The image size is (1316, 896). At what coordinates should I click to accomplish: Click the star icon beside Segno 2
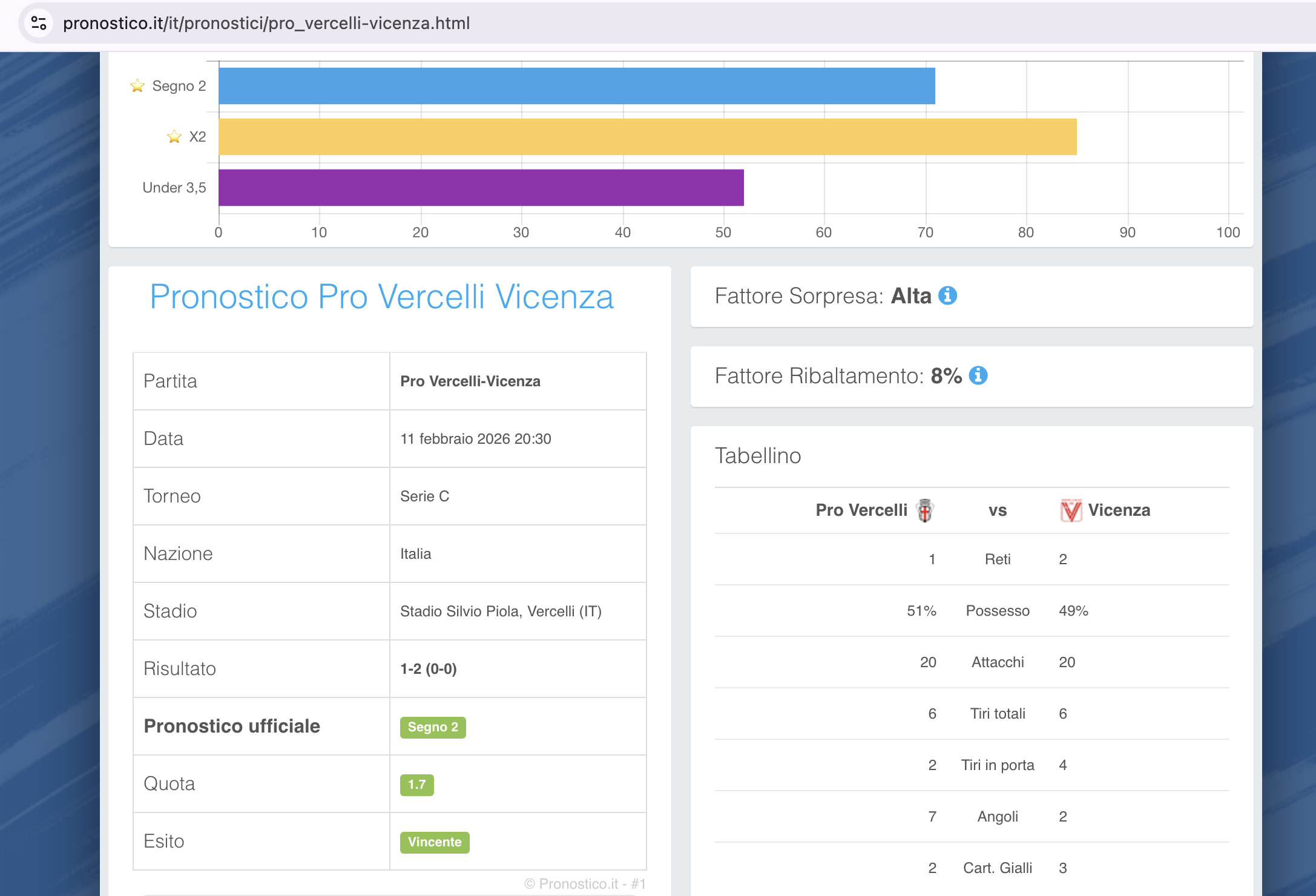tap(137, 86)
